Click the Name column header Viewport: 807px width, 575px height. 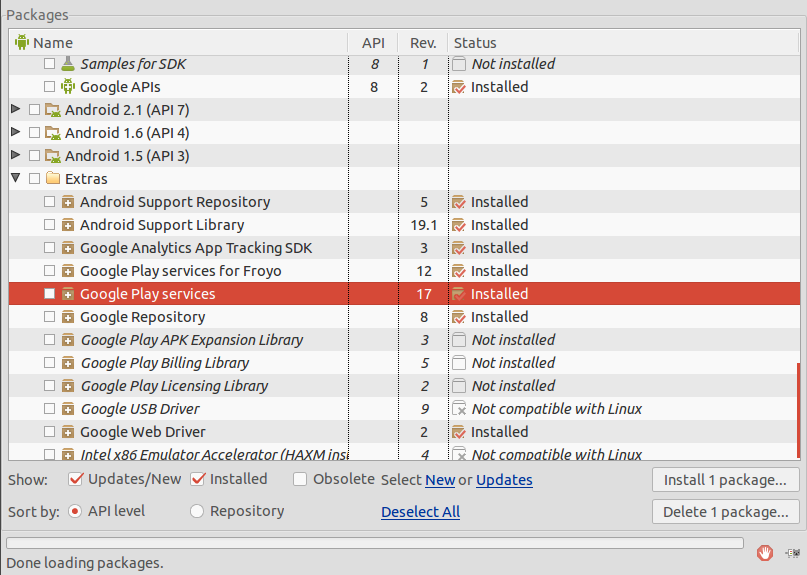178,43
